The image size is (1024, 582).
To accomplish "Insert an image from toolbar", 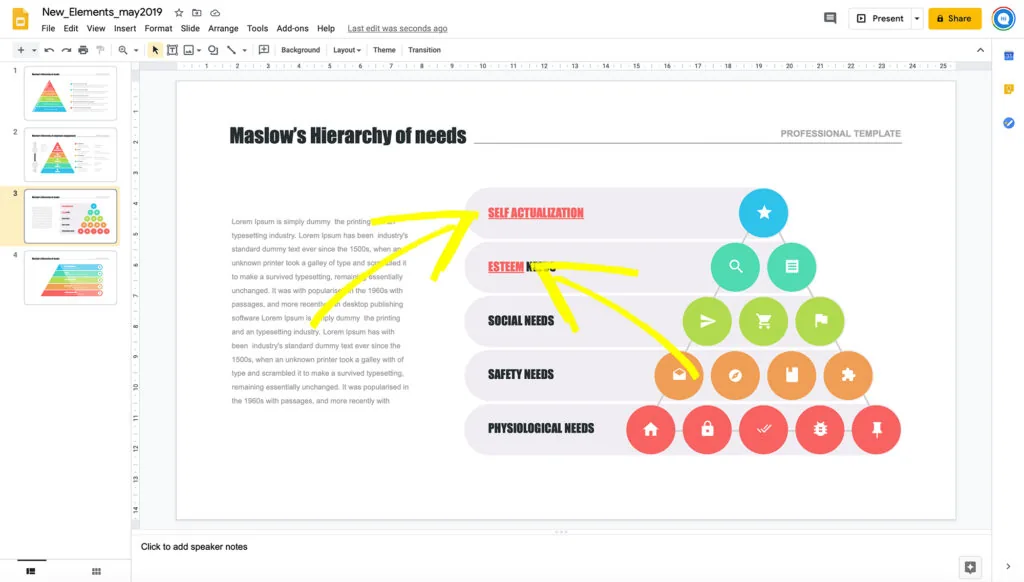I will 189,50.
